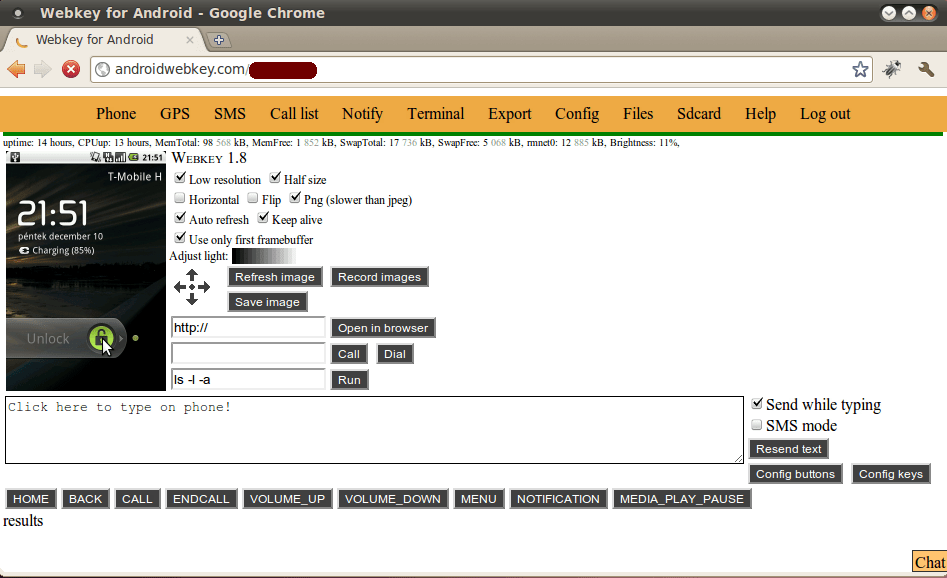The width and height of the screenshot is (947, 578).
Task: Click the VOLUME_DOWN key button
Action: (x=393, y=499)
